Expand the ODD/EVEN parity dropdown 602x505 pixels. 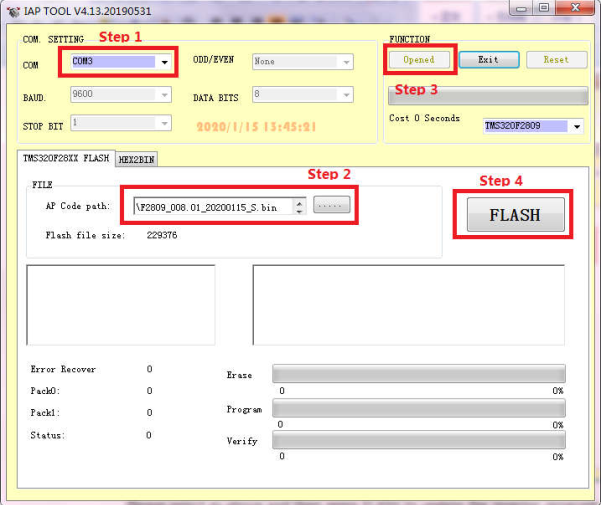(303, 61)
